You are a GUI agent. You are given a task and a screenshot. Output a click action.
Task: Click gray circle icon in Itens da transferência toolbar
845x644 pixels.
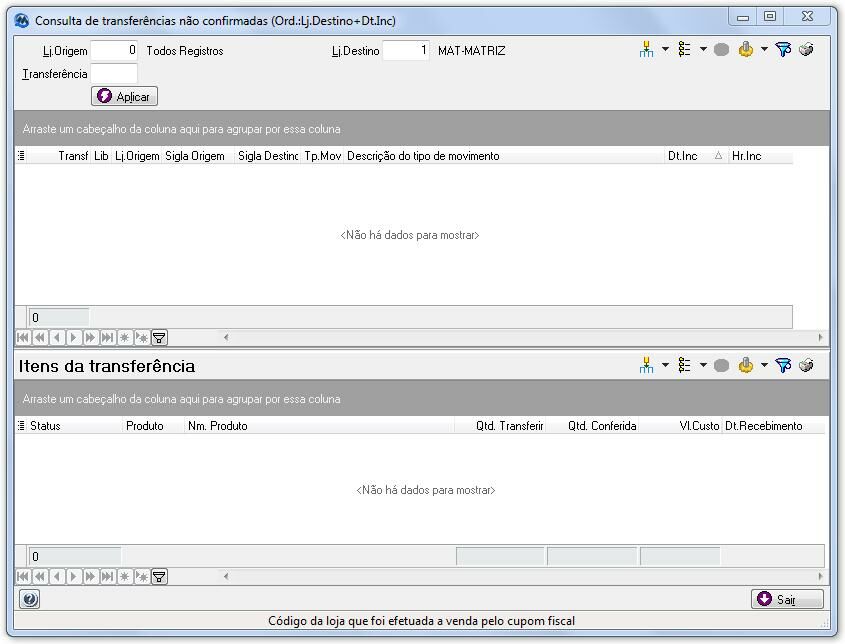[x=721, y=366]
